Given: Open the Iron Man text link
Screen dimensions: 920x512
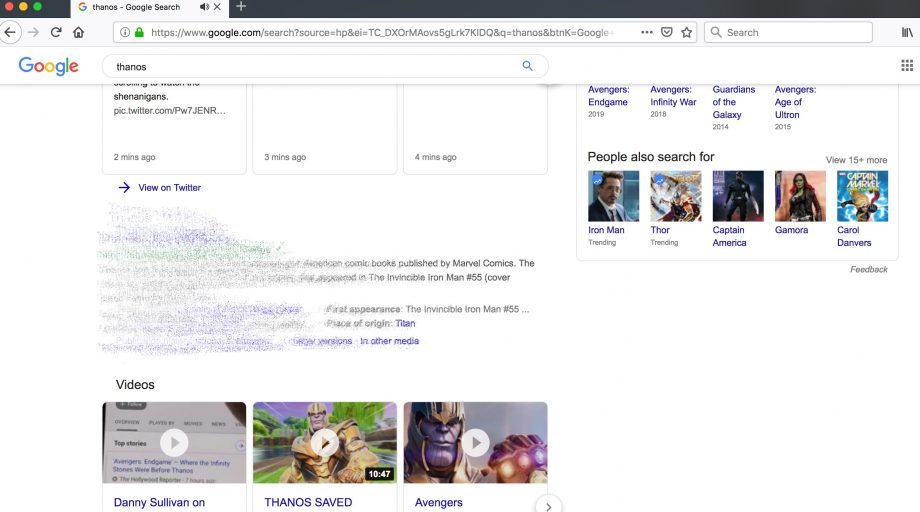Looking at the screenshot, I should (x=606, y=230).
